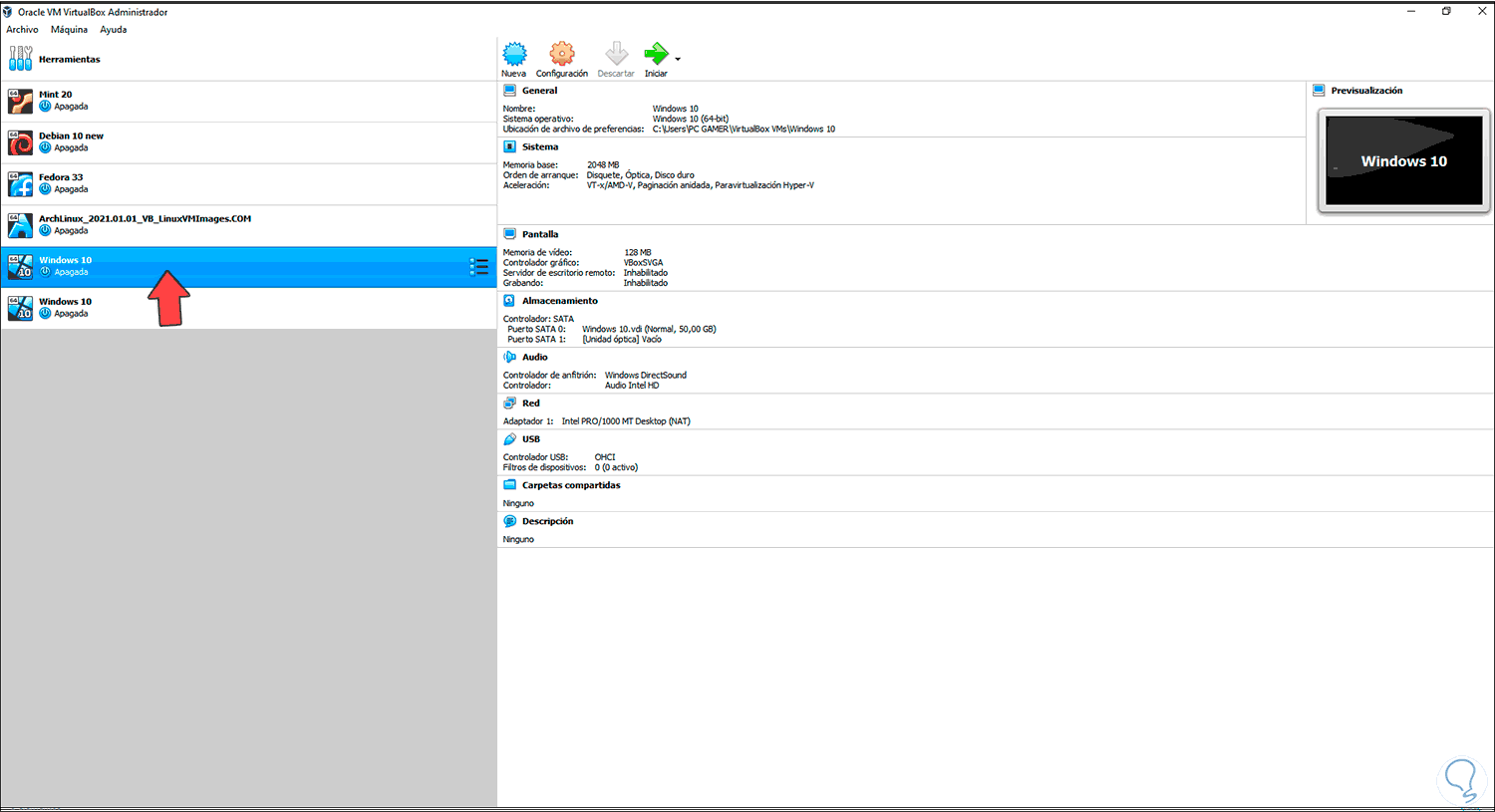Click the General section icon
The width and height of the screenshot is (1495, 812).
[510, 91]
